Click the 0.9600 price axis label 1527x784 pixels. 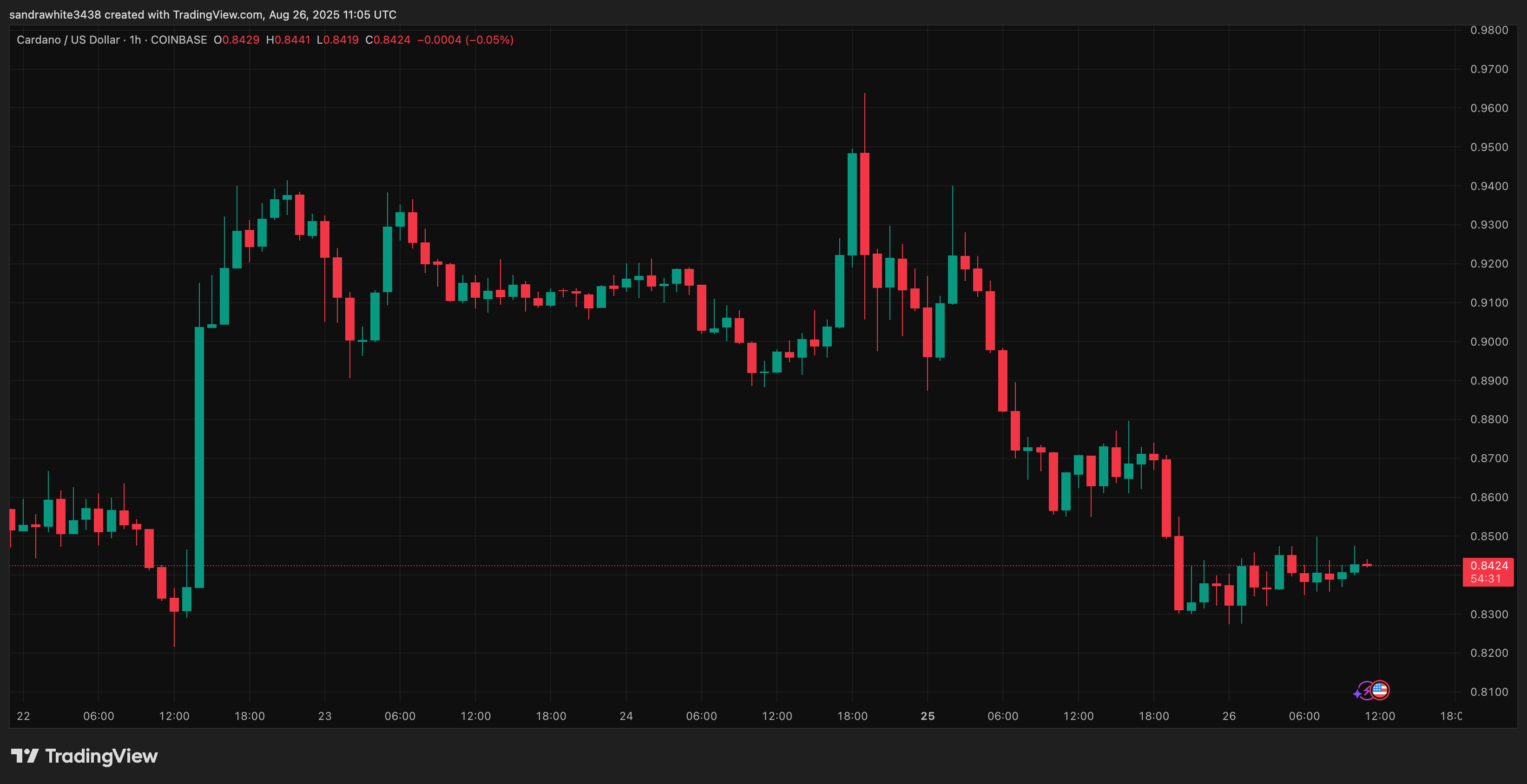(x=1489, y=108)
